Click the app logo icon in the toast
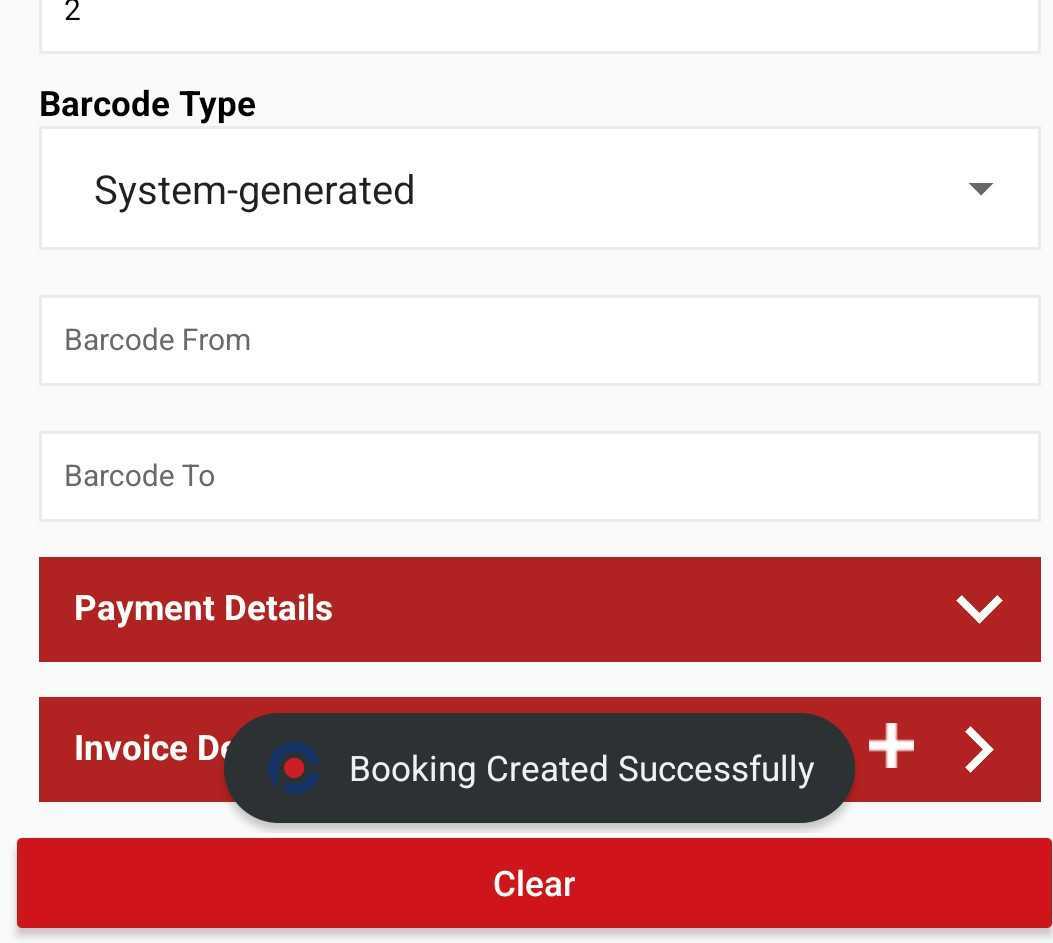Image resolution: width=1053 pixels, height=943 pixels. pos(294,769)
